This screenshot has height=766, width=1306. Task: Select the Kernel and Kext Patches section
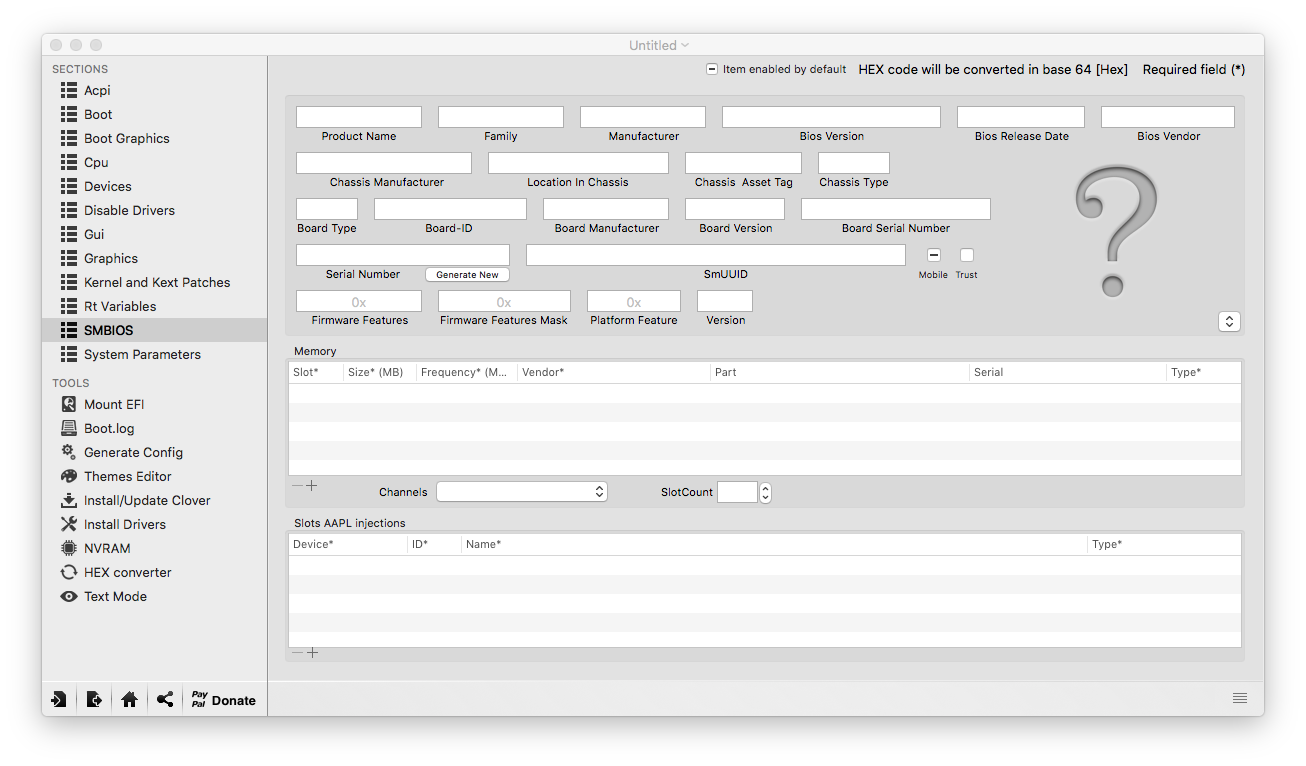coord(156,282)
